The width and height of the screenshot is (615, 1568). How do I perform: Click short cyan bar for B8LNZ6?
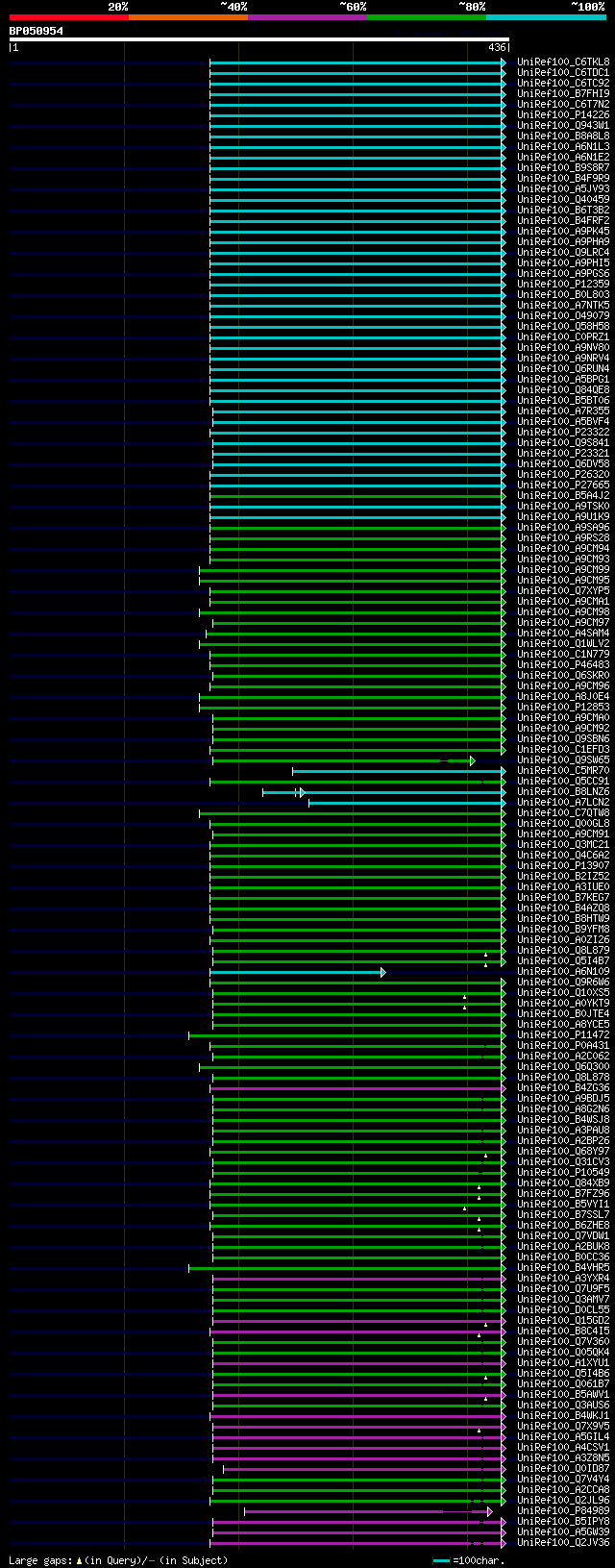[283, 792]
